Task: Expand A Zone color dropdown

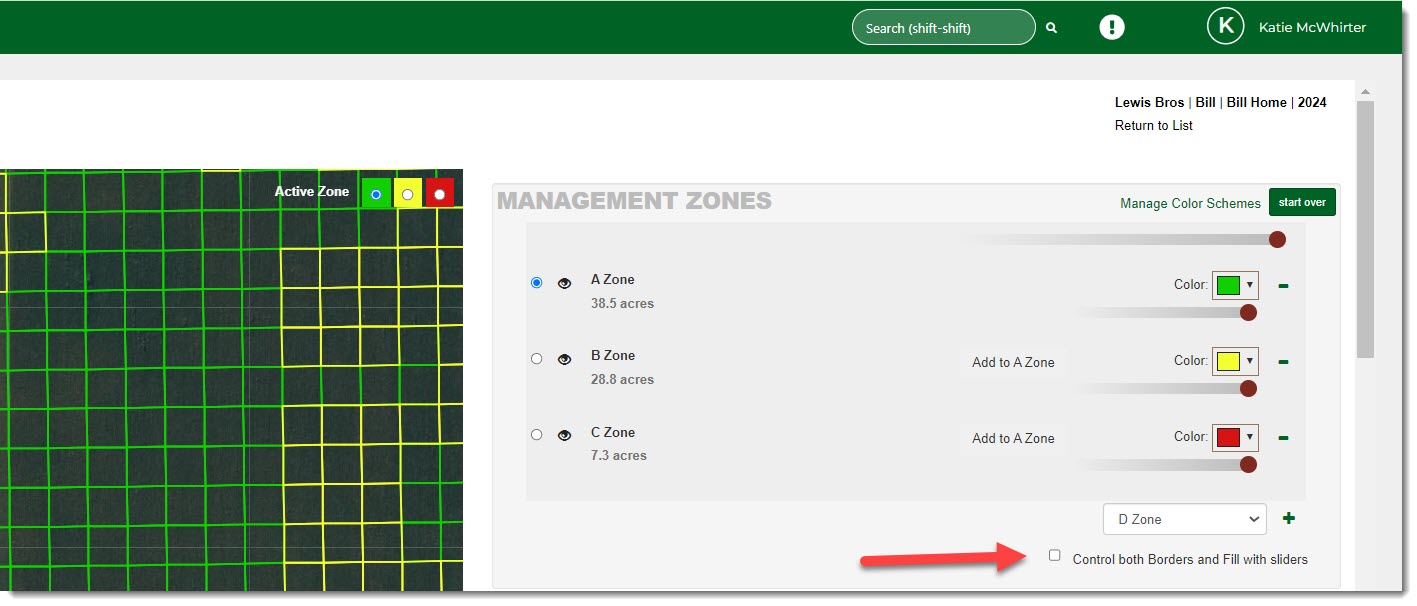Action: pos(1235,285)
